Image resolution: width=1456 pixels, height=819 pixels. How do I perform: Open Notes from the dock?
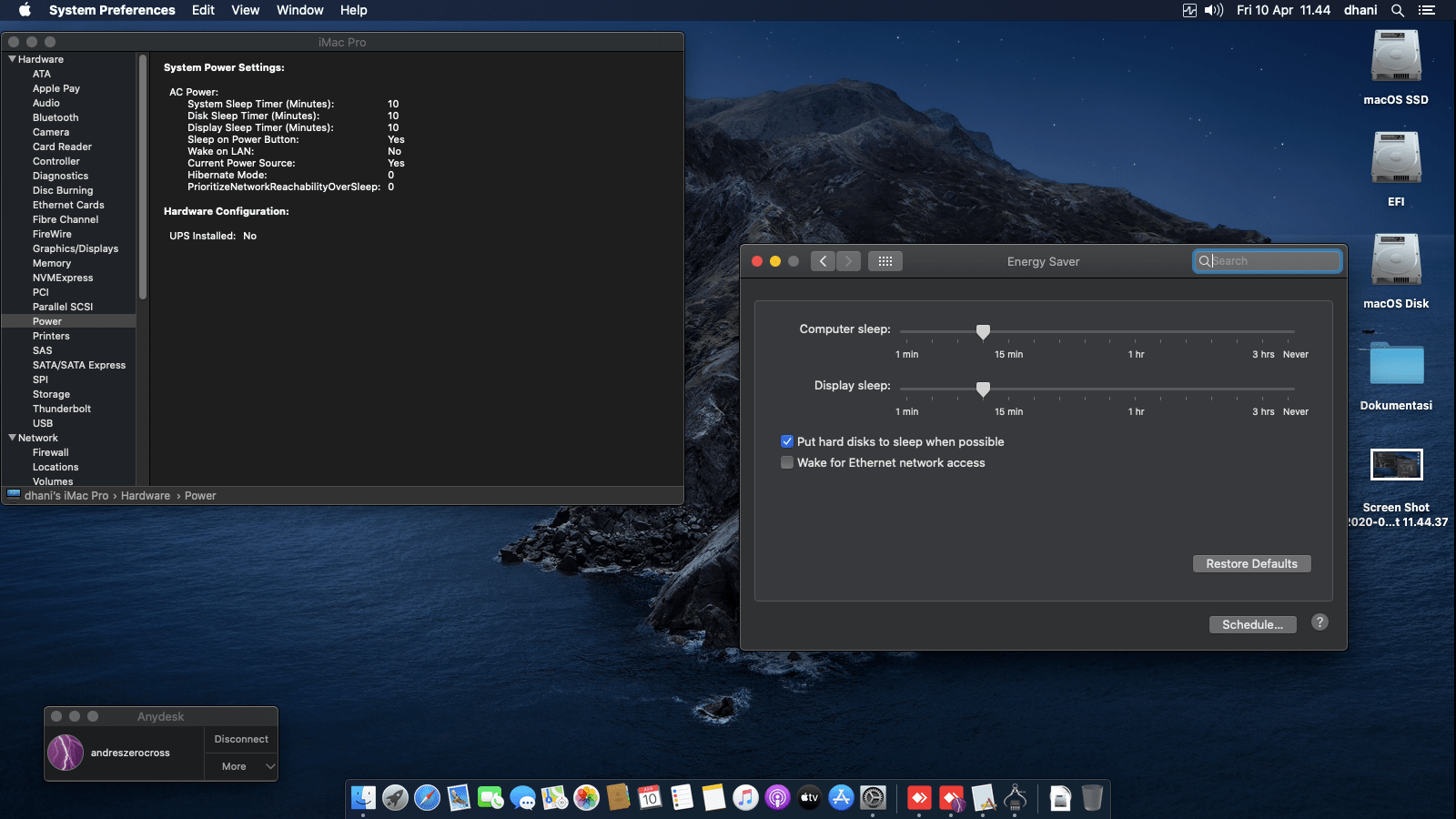pyautogui.click(x=713, y=798)
